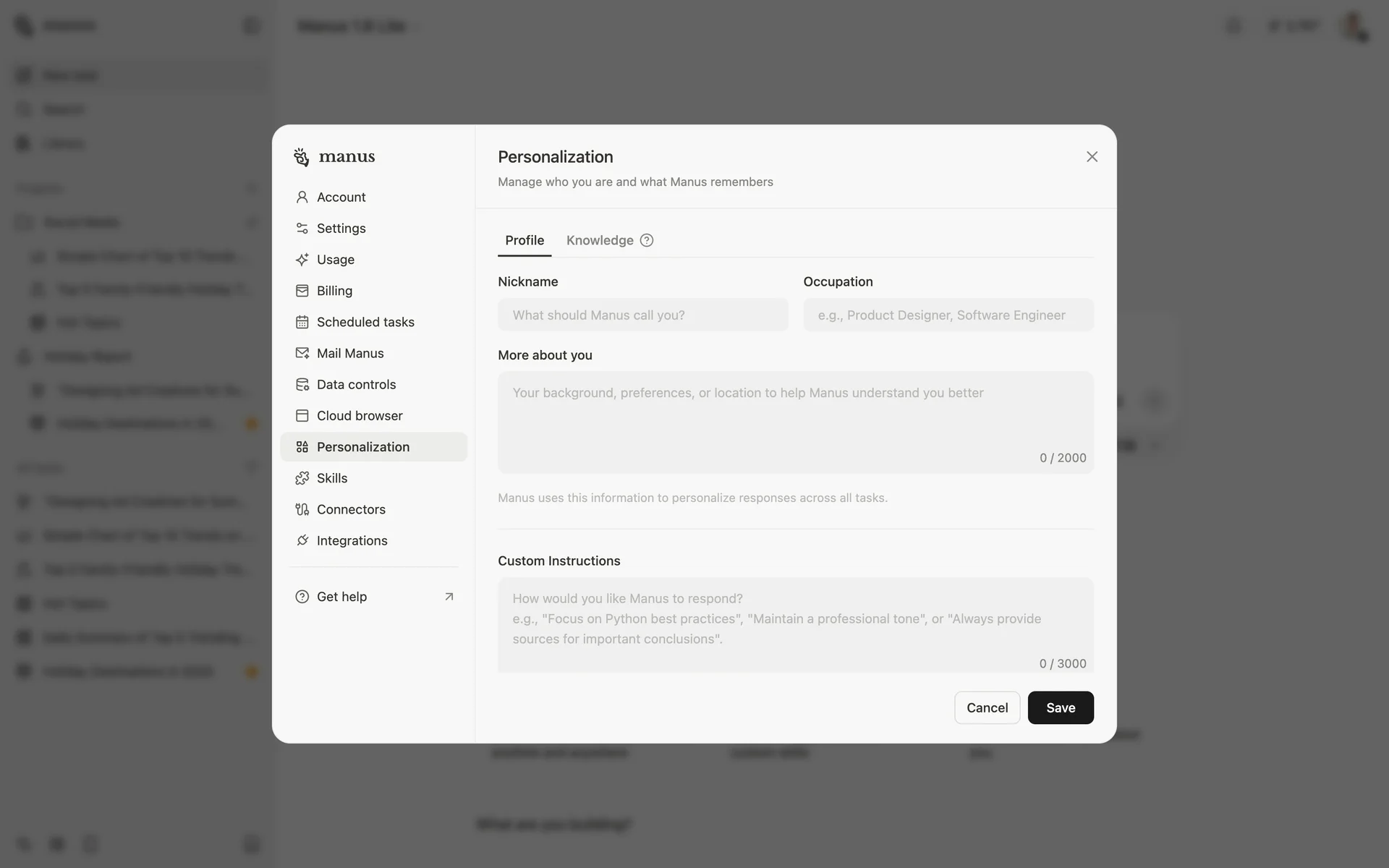Click the Mail Manus envelope icon
This screenshot has height=868, width=1389.
point(302,353)
